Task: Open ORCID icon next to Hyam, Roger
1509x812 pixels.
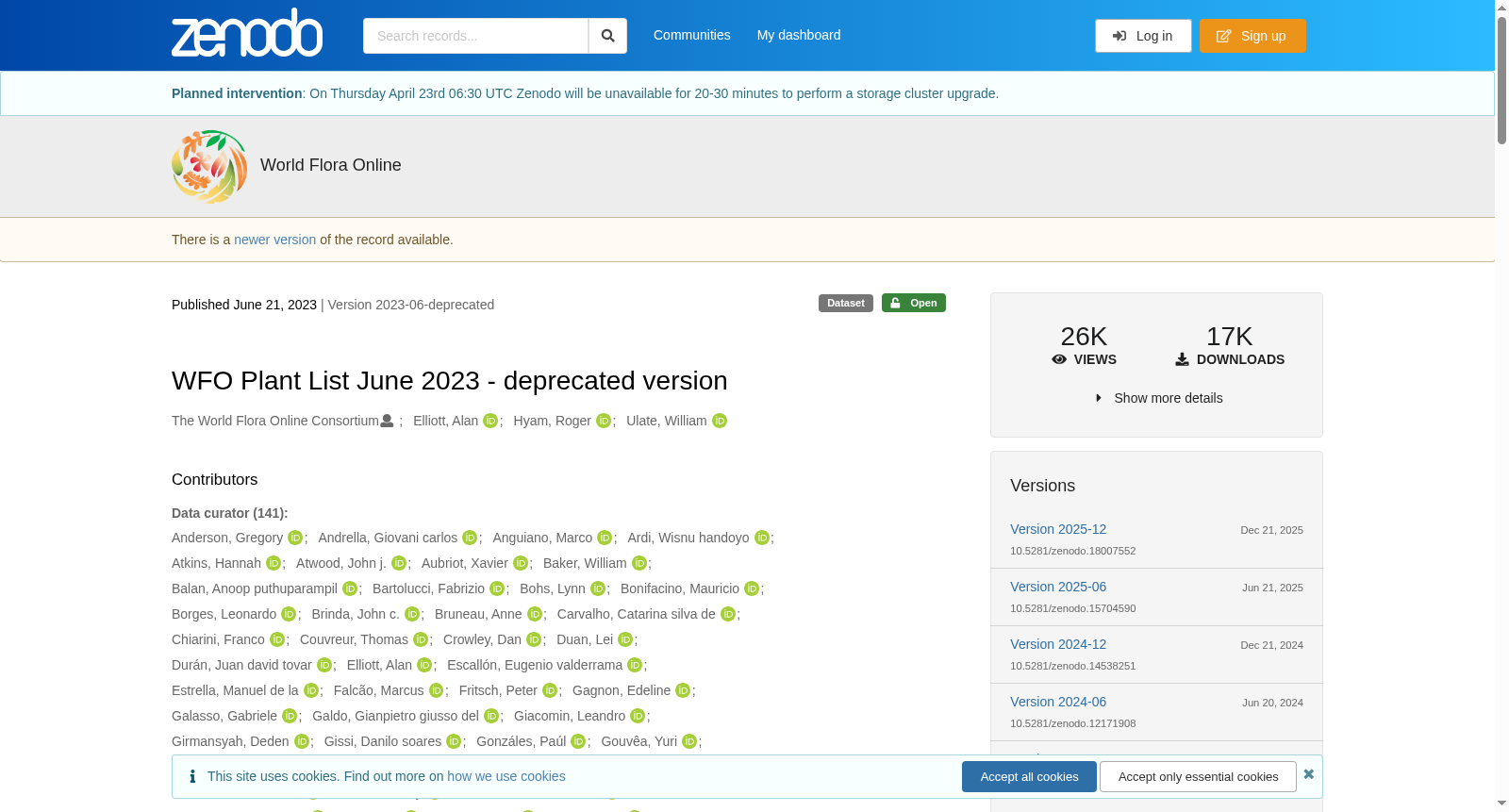Action: click(604, 421)
